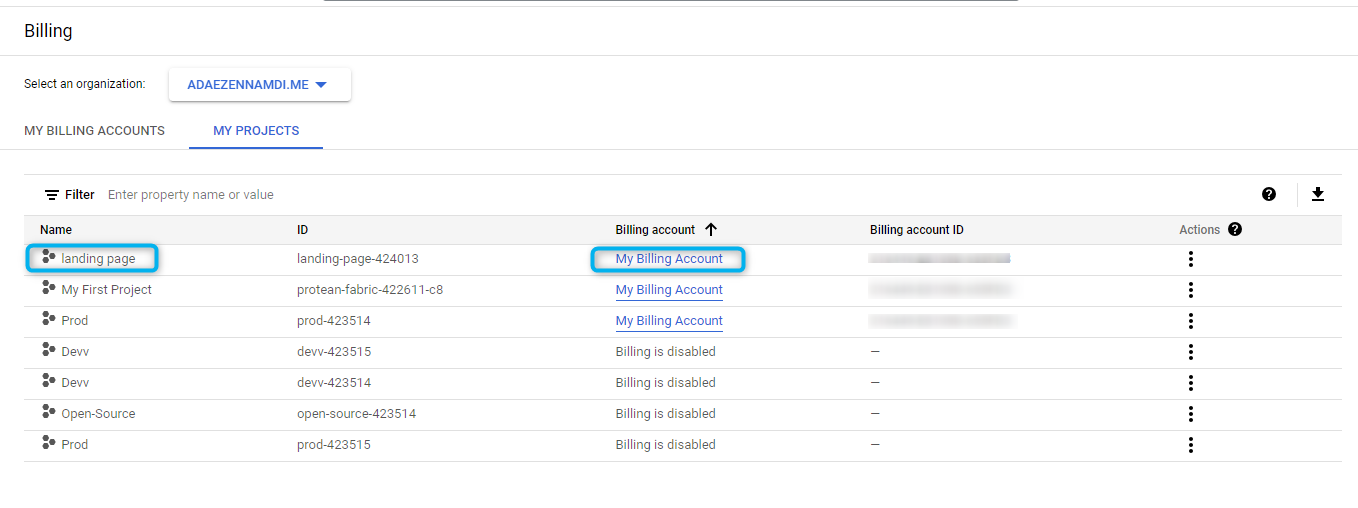
Task: Select the My Projects tab
Action: 256,131
